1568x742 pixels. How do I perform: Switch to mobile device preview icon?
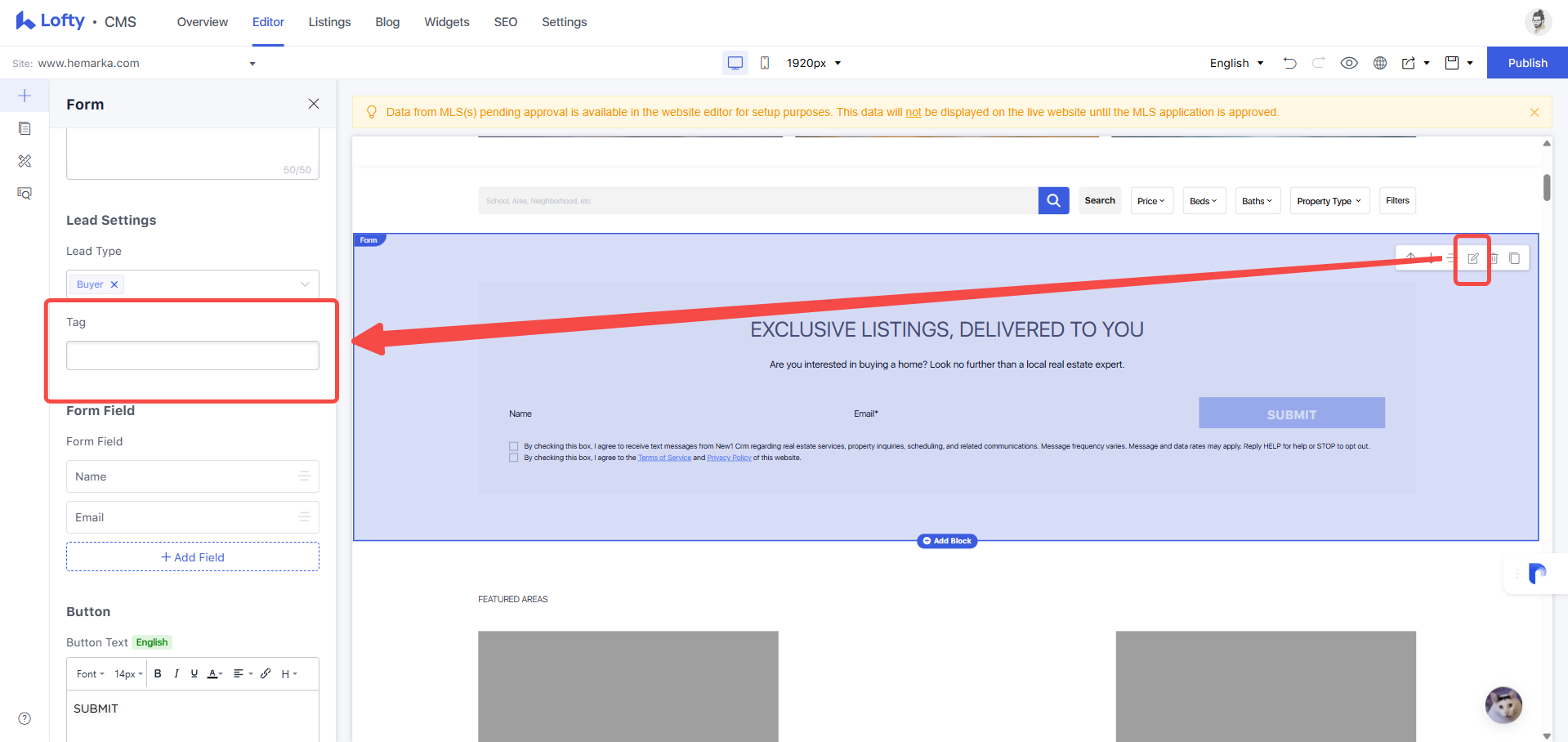pyautogui.click(x=765, y=63)
